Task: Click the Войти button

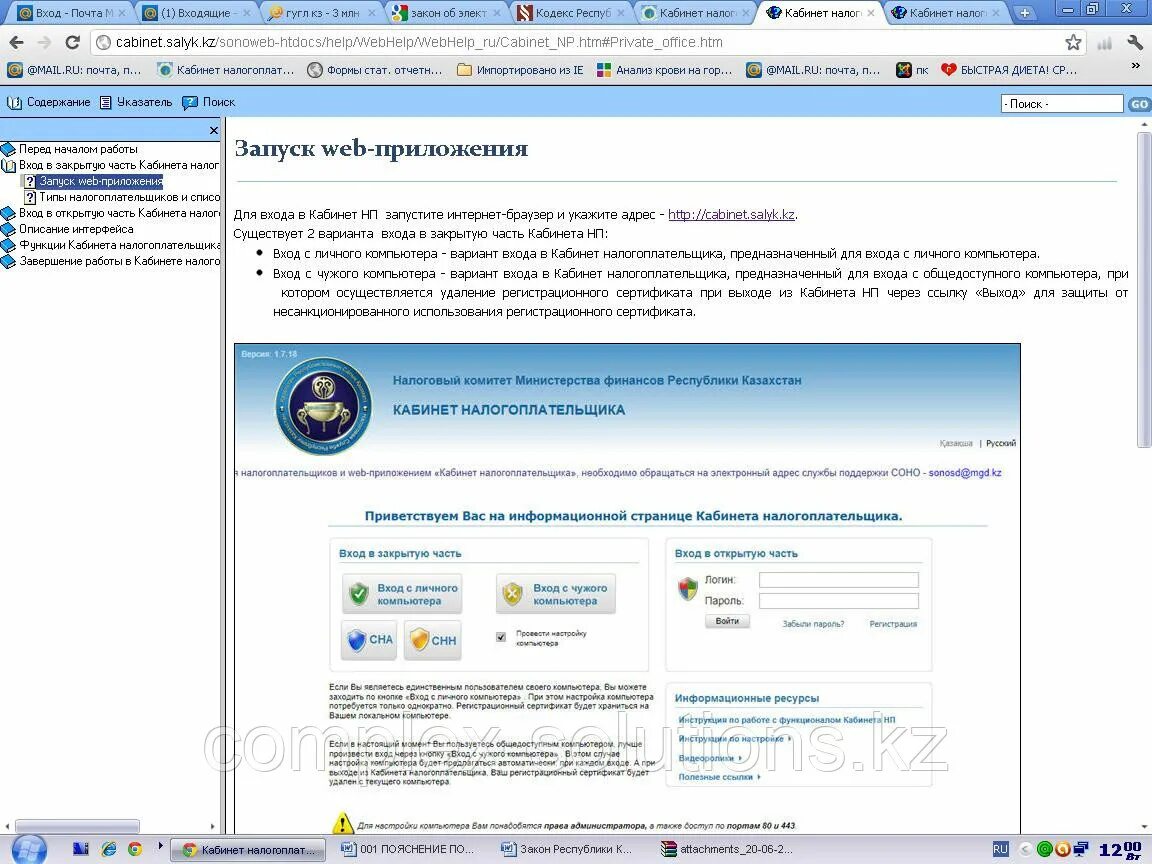Action: point(727,622)
